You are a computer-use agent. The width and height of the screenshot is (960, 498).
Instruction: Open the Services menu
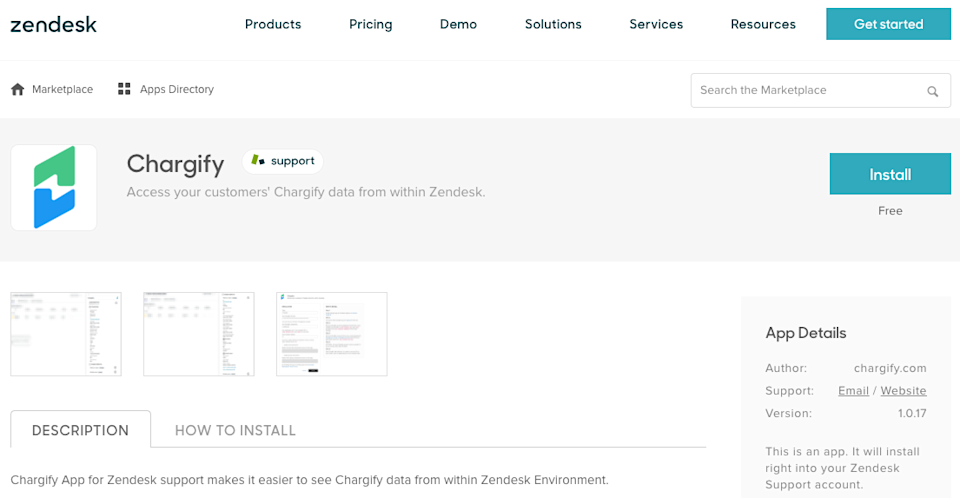tap(656, 24)
